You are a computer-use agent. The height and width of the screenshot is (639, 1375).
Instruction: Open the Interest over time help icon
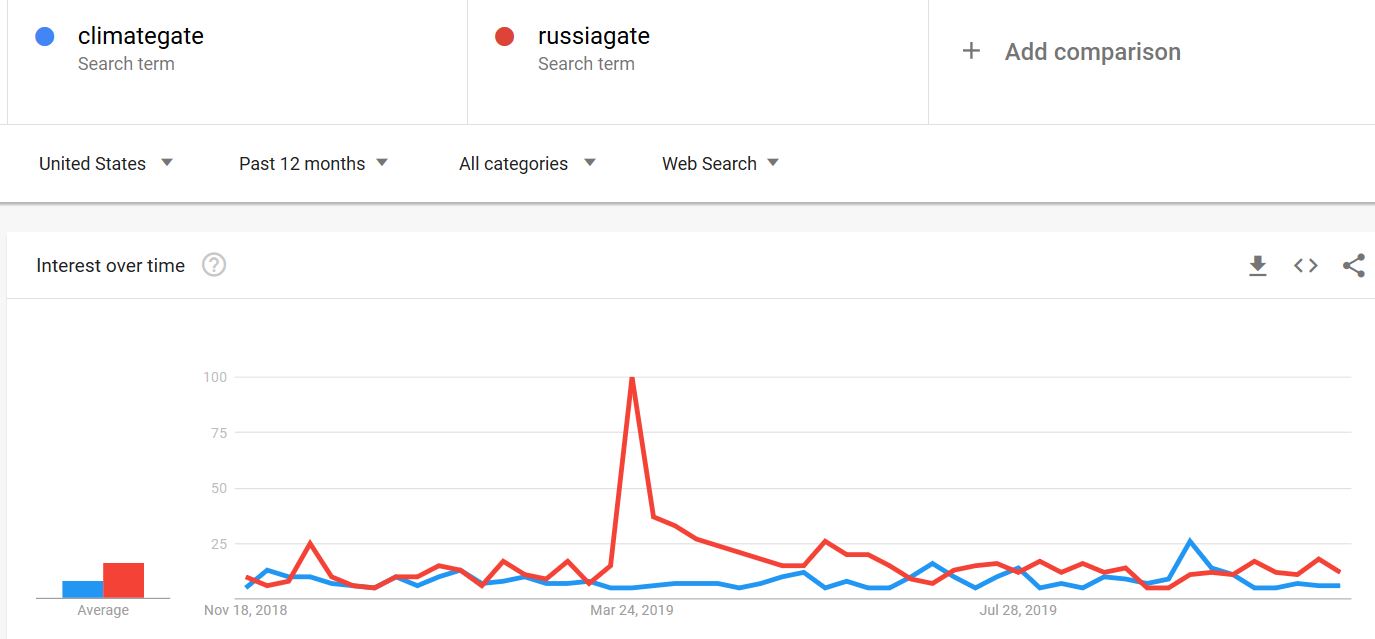pos(214,265)
